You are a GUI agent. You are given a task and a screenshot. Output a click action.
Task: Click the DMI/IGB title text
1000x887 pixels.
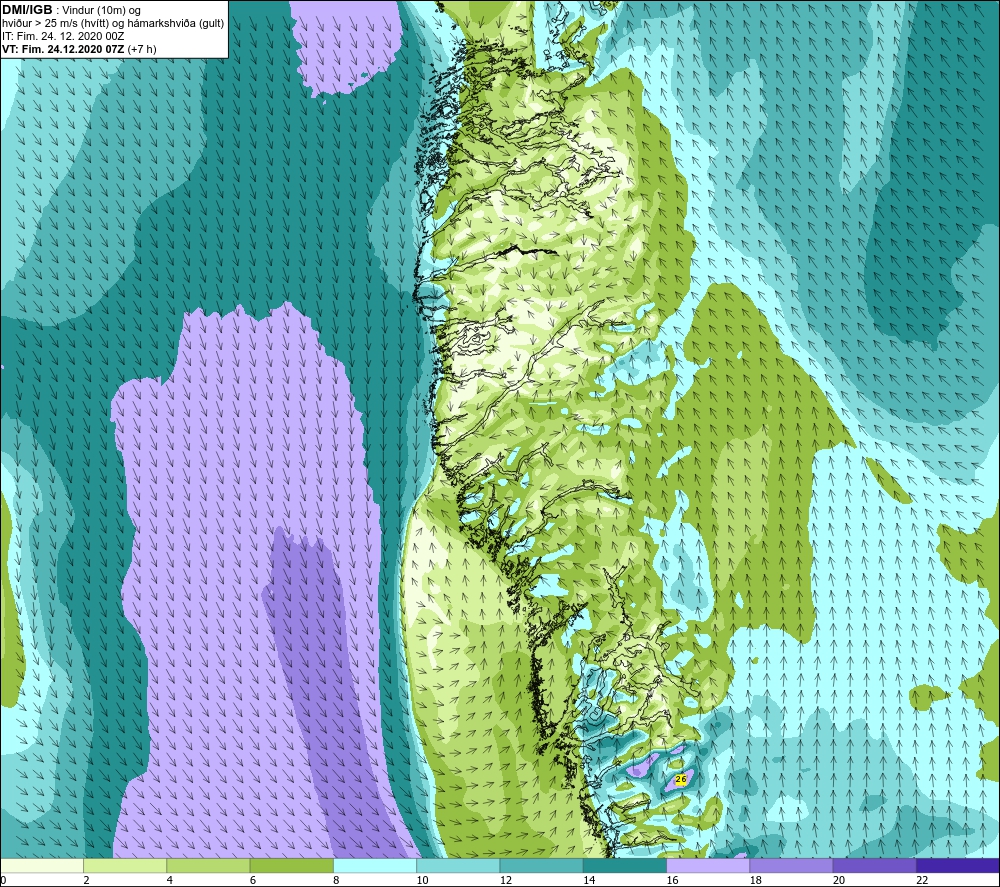(27, 10)
